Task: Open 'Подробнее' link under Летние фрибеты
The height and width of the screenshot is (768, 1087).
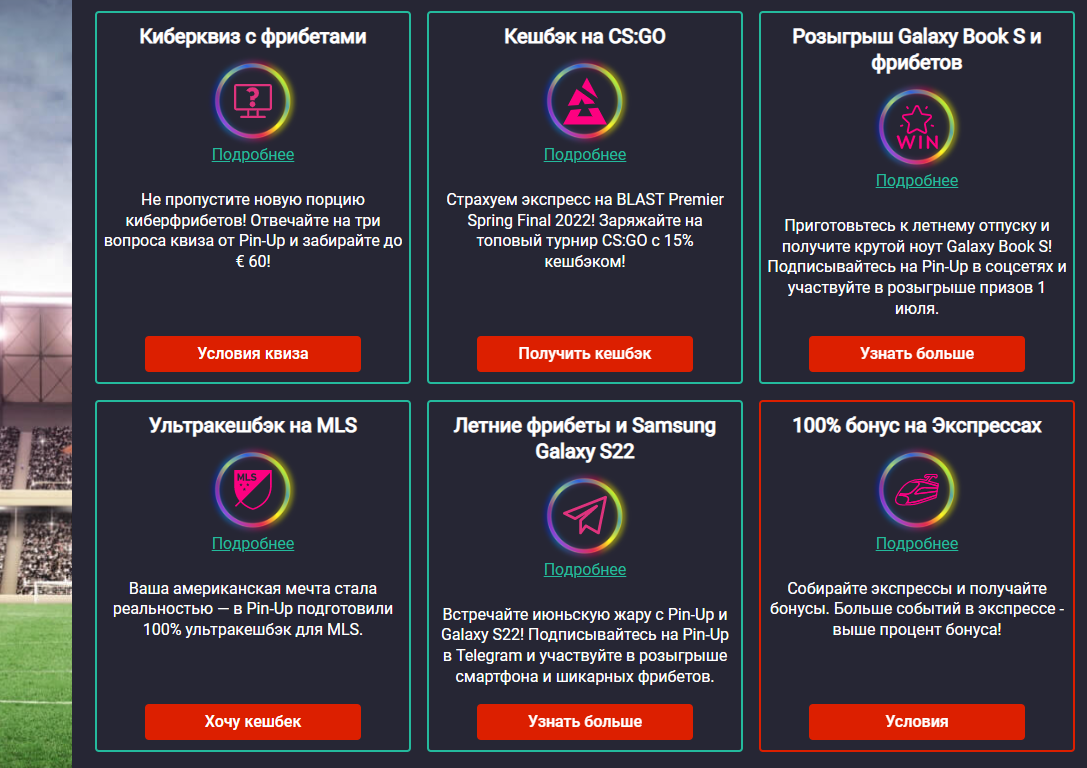Action: (x=585, y=569)
